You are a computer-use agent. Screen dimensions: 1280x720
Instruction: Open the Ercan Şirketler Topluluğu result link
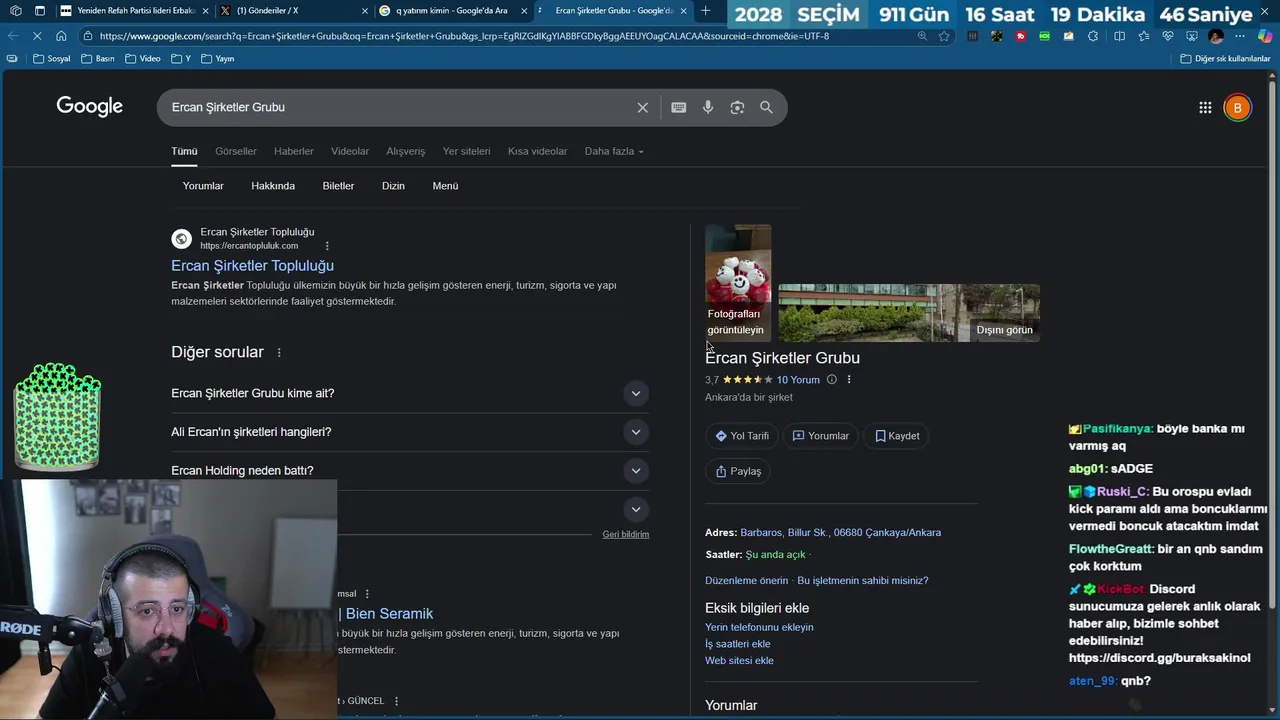point(252,265)
